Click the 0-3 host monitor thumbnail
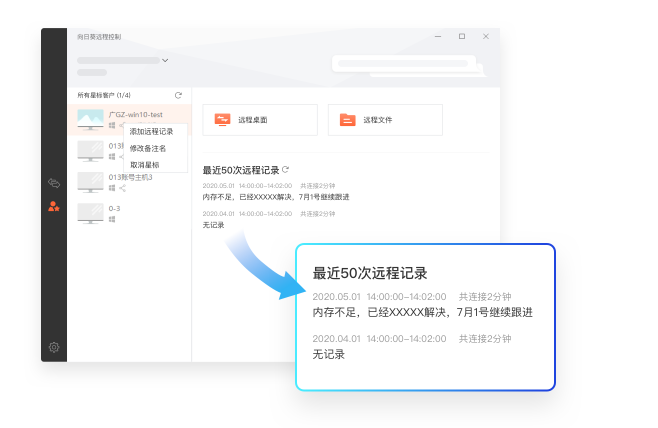This screenshot has width=658, height=428. coord(90,214)
